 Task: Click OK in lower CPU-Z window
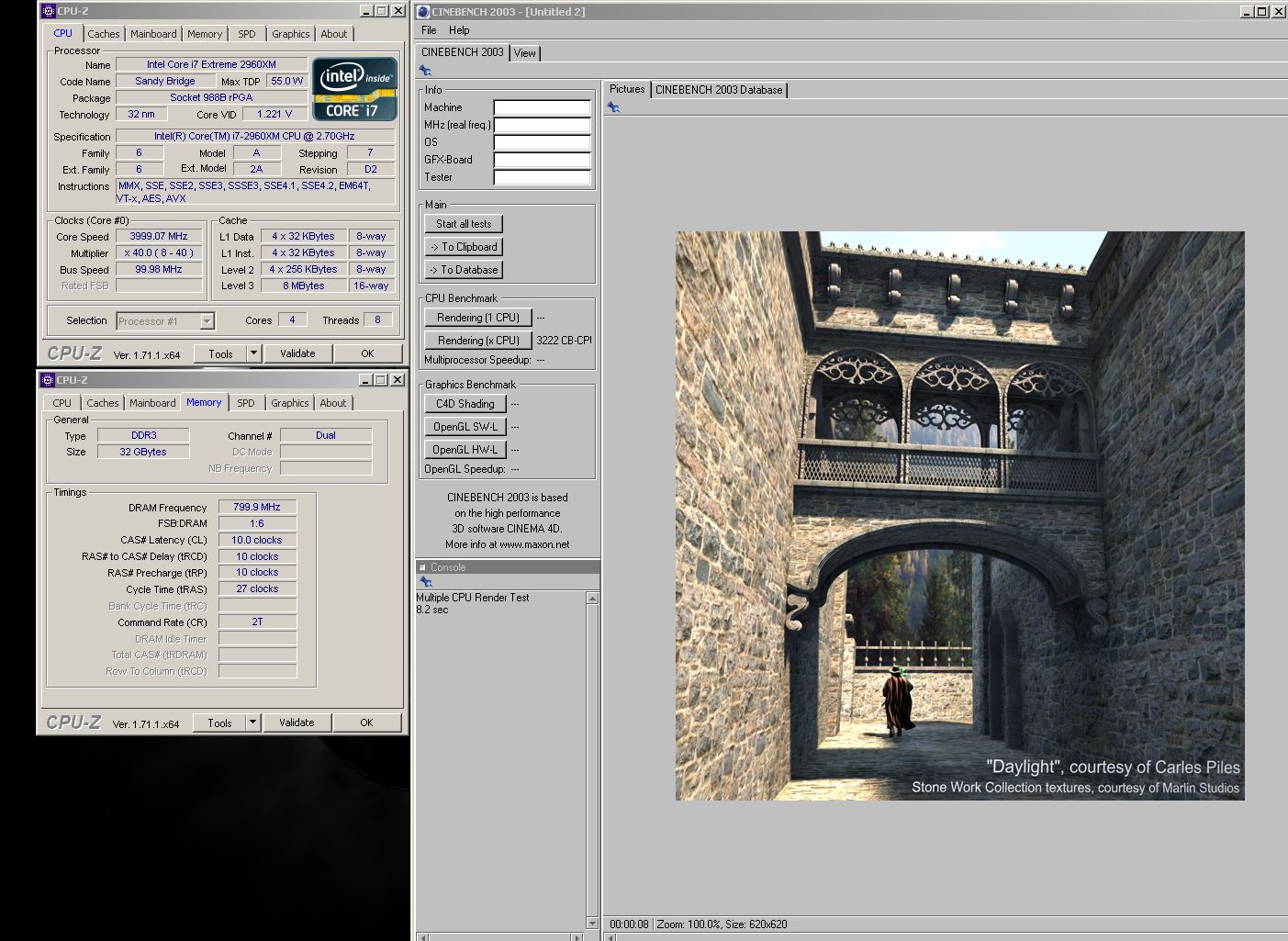click(366, 723)
